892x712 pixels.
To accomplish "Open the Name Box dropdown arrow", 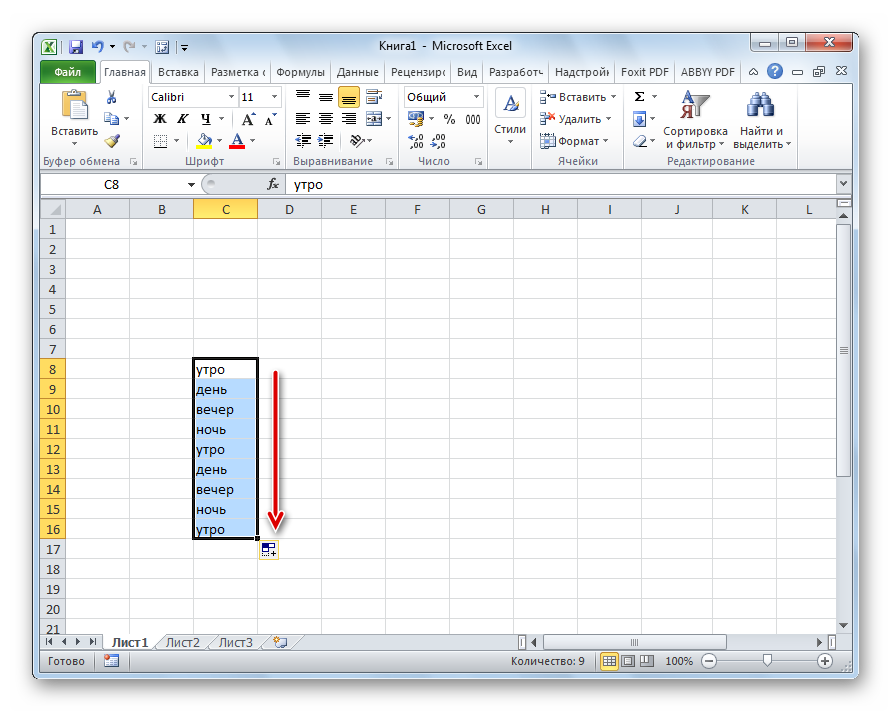I will (191, 185).
